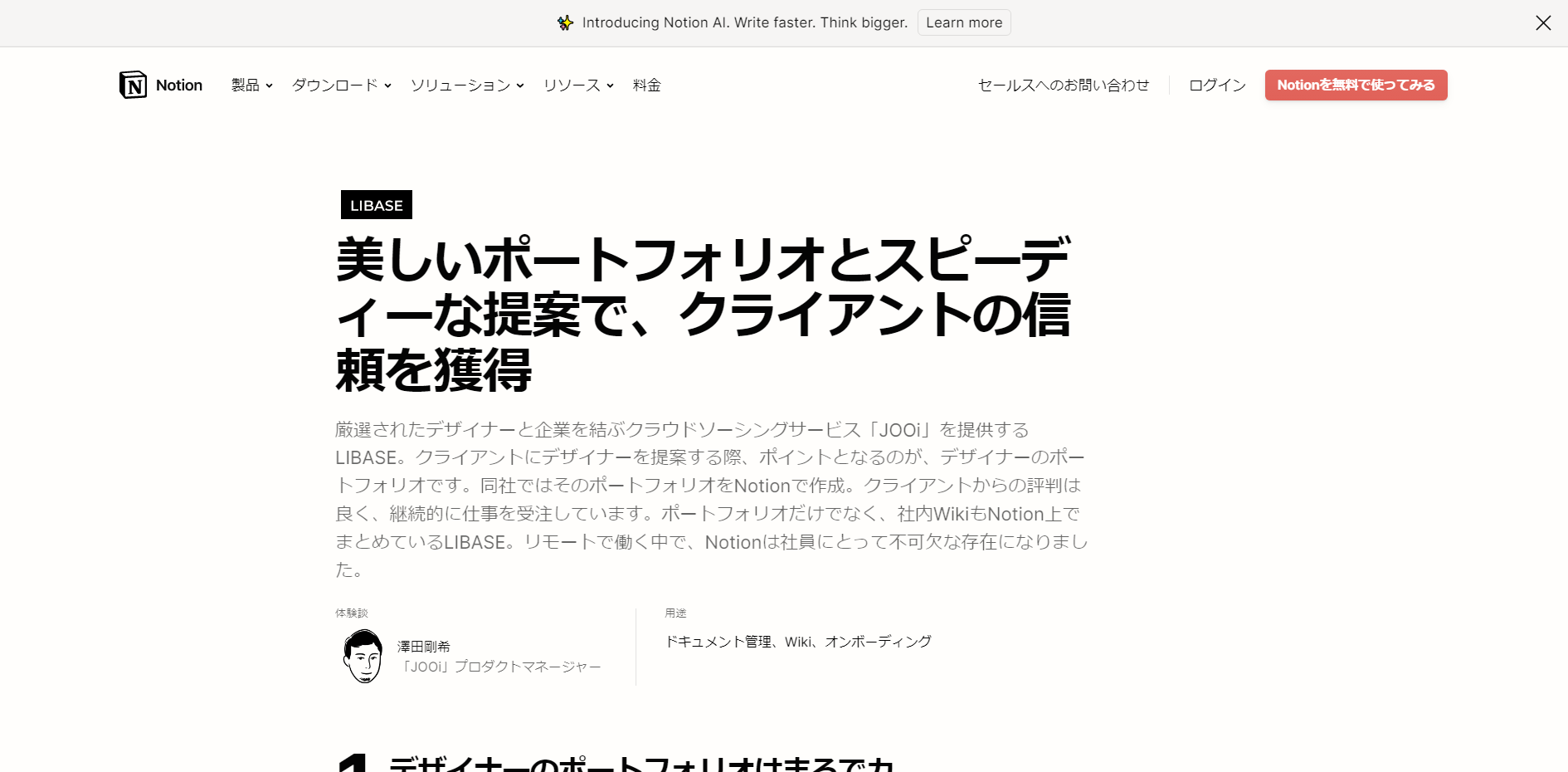Viewport: 1568px width, 772px height.
Task: Go to the 料金 pricing page
Action: pyautogui.click(x=647, y=86)
